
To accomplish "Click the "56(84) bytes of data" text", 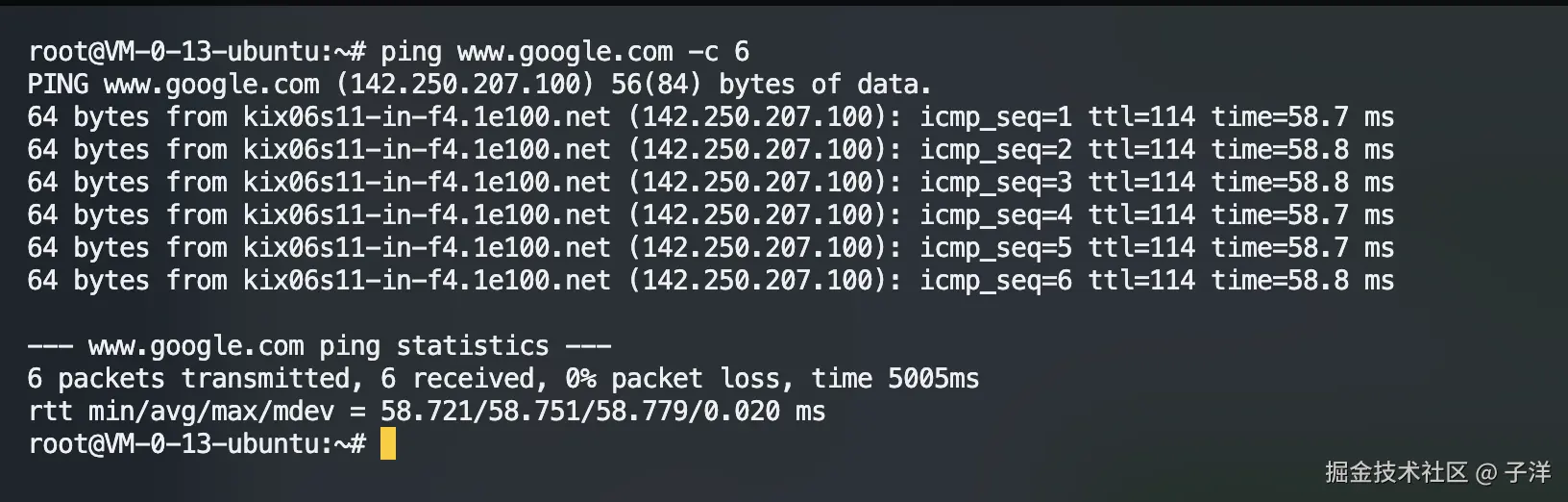I will [x=771, y=85].
